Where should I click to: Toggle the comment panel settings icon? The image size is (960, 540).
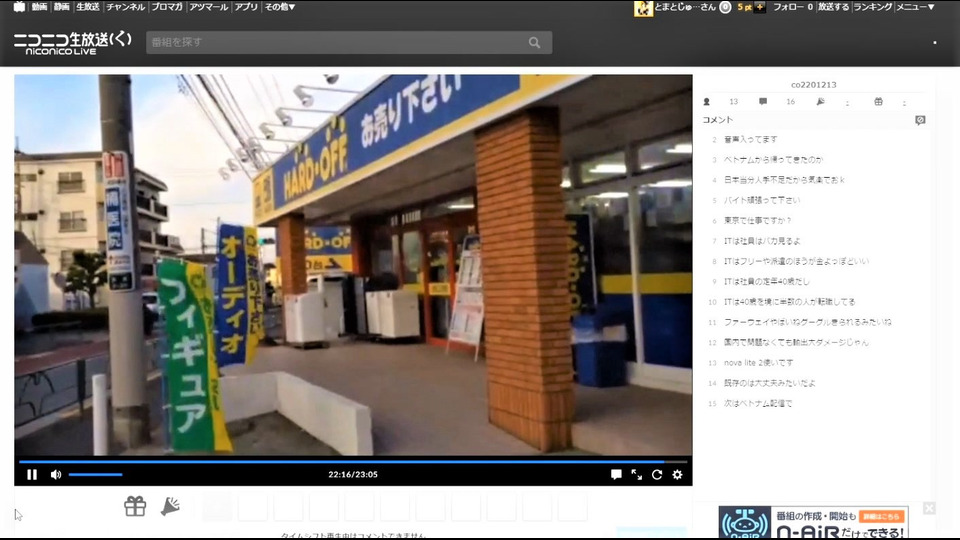(920, 120)
